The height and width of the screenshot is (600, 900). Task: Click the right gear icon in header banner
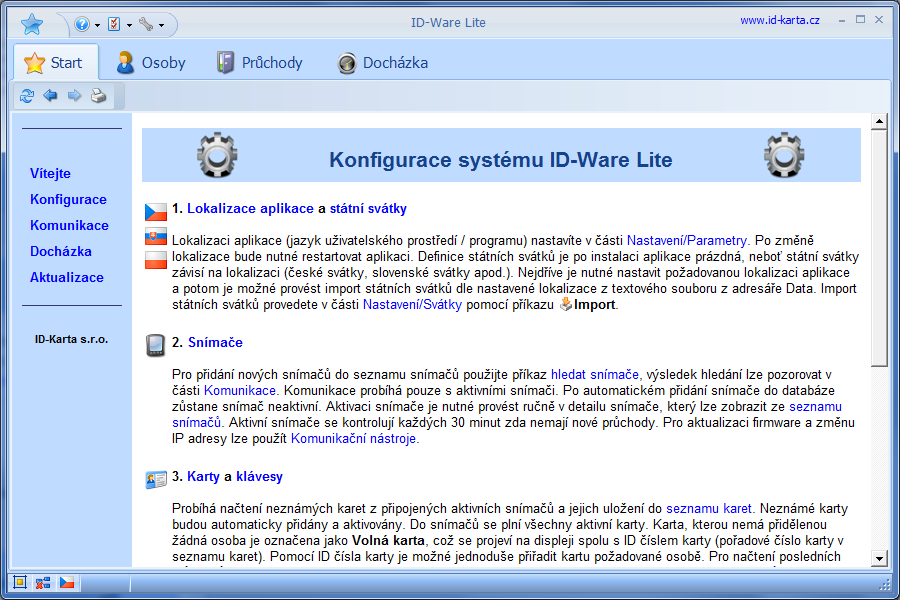tap(784, 155)
